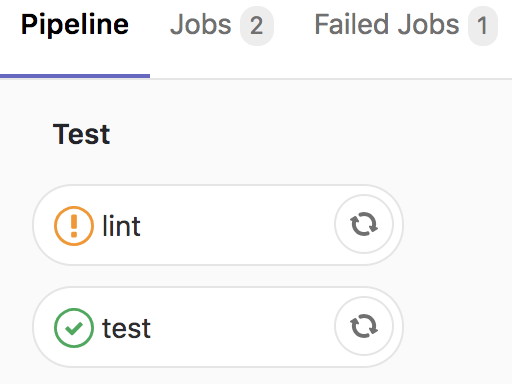The image size is (512, 384).
Task: Retry the test job
Action: [364, 326]
